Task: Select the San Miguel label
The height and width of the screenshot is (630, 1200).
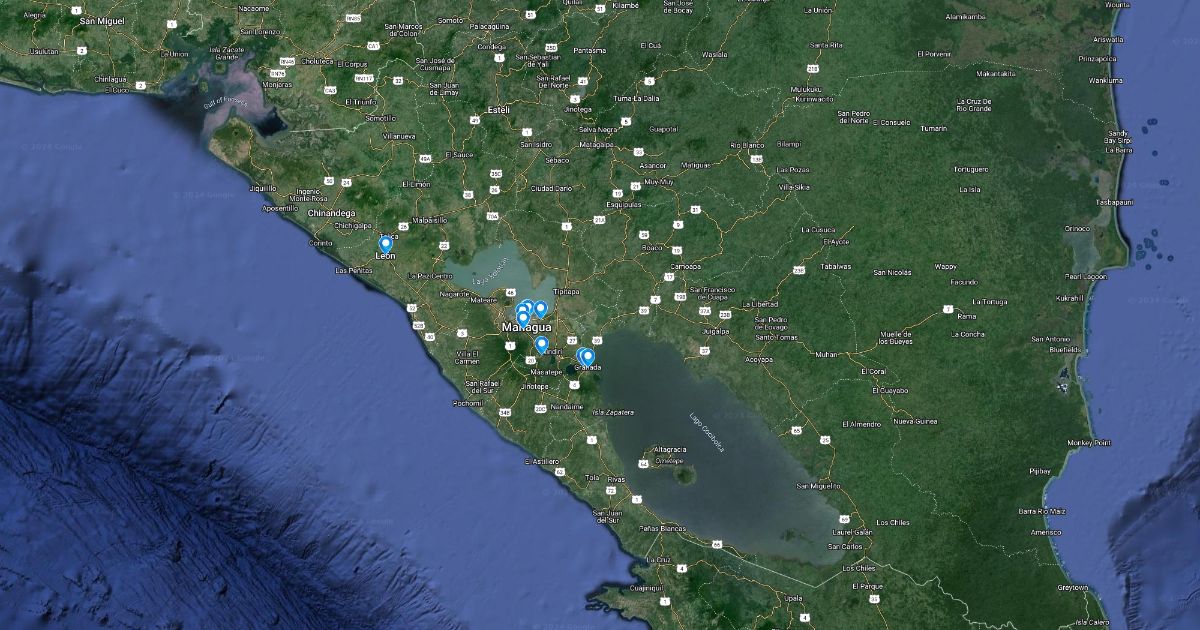Action: [x=101, y=21]
